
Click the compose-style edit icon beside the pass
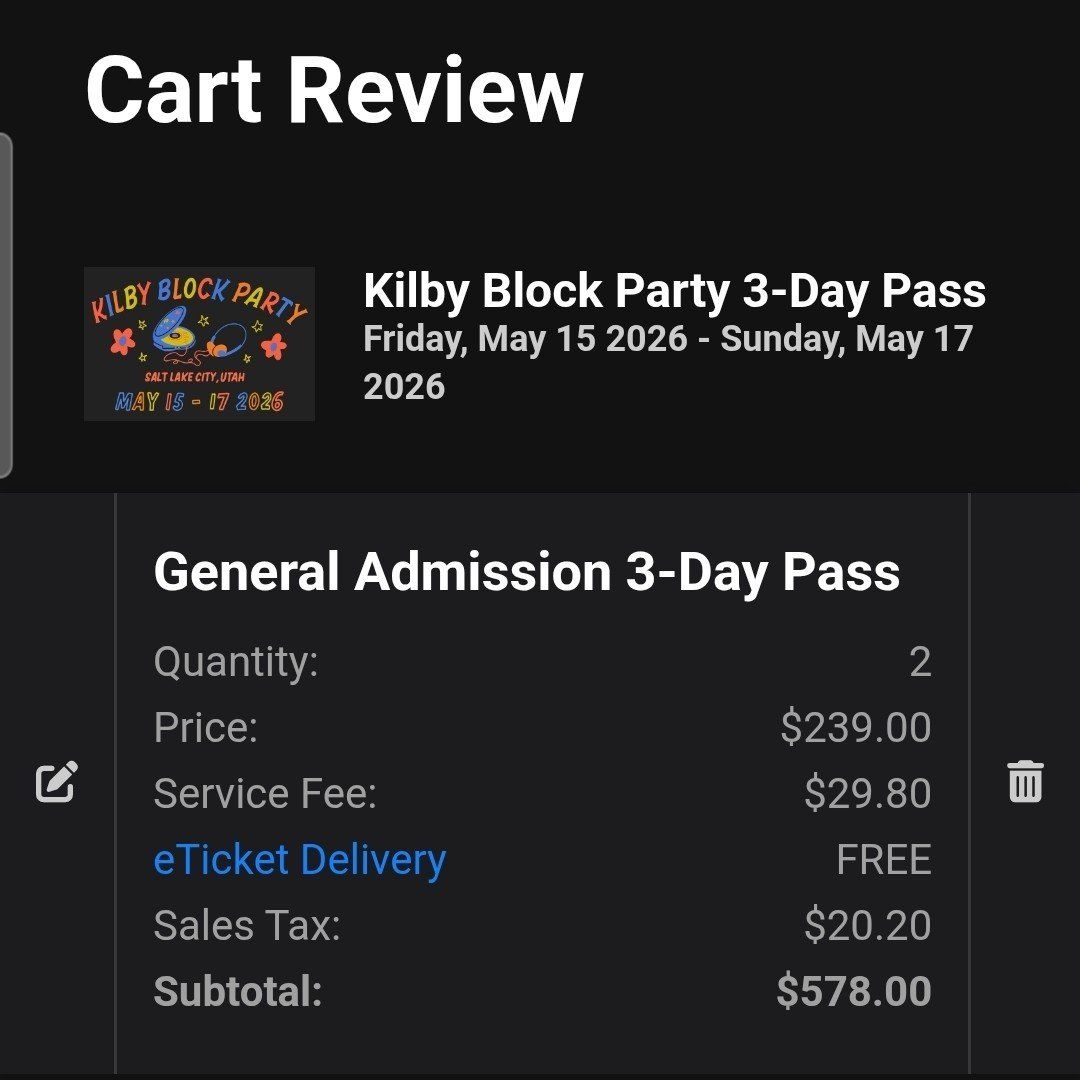(x=55, y=783)
